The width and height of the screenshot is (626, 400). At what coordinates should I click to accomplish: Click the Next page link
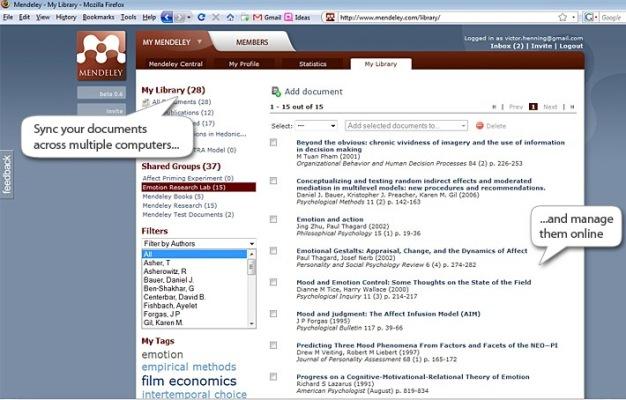coord(550,107)
